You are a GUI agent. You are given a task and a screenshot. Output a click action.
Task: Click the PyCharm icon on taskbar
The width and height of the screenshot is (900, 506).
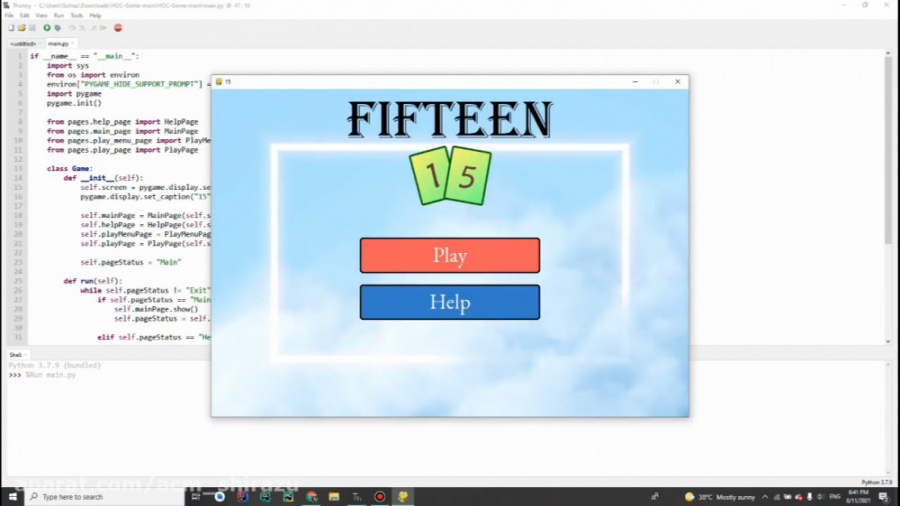coord(288,497)
